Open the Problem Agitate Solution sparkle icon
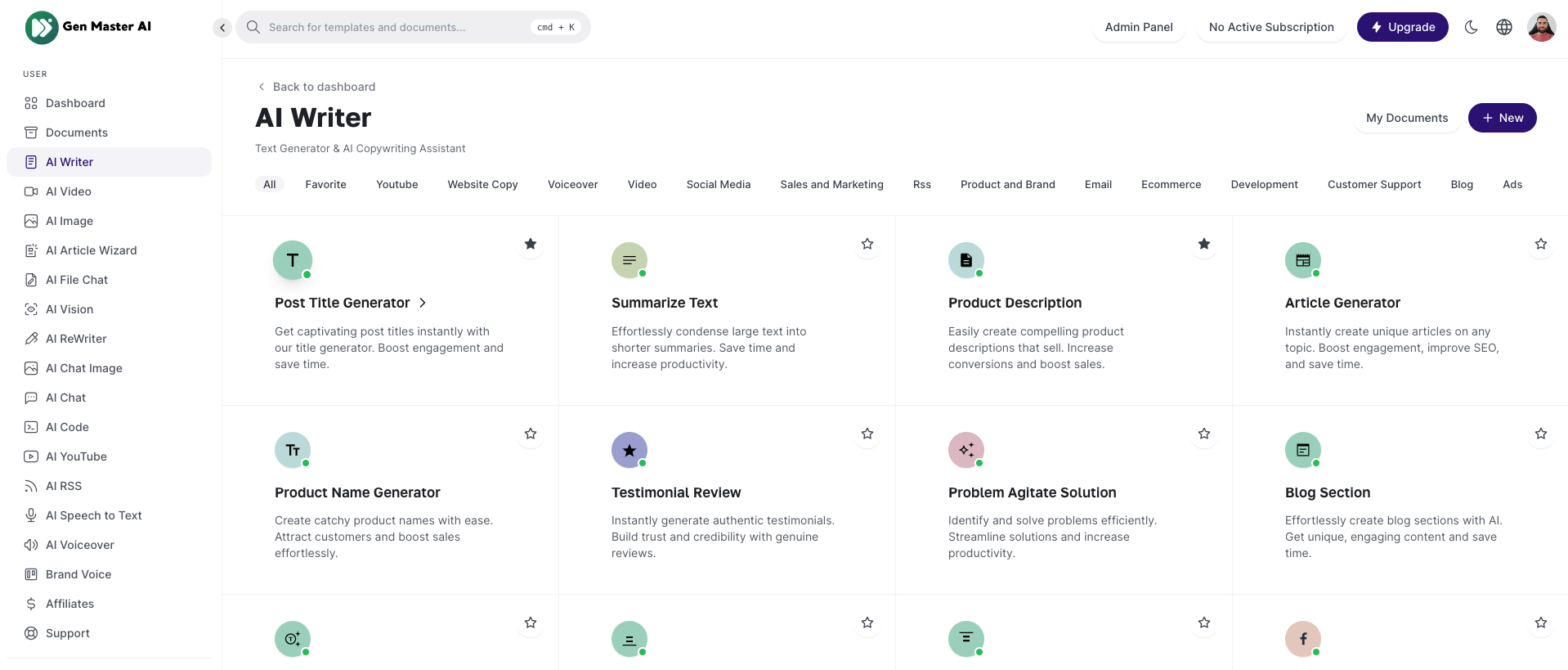The image size is (1568, 670). (x=965, y=450)
